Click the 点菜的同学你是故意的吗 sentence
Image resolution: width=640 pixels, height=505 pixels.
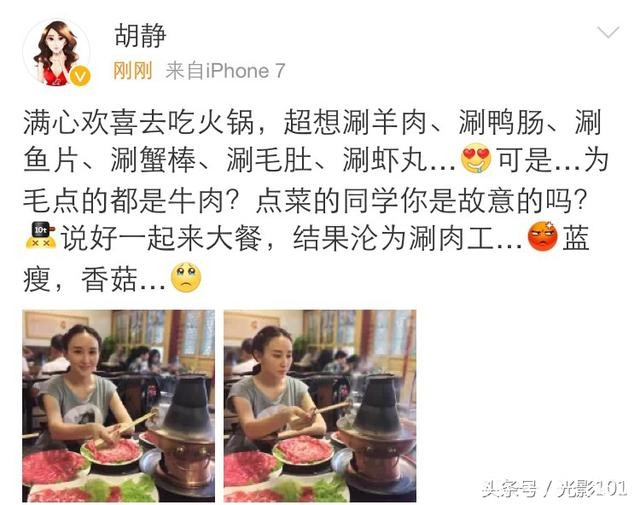(421, 201)
